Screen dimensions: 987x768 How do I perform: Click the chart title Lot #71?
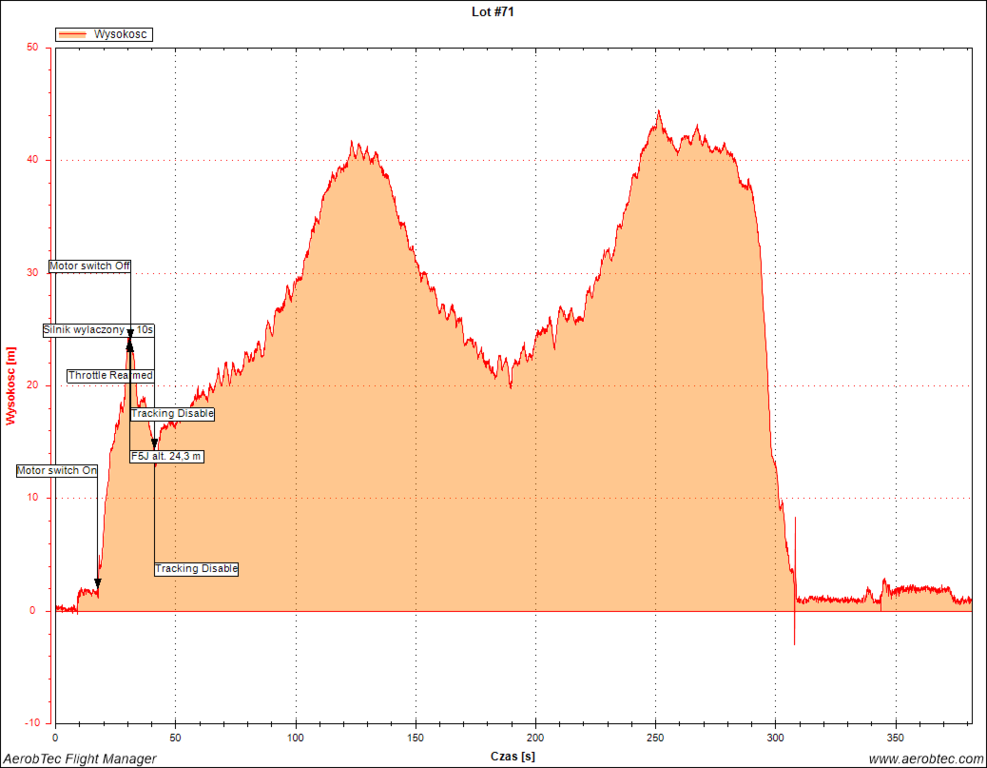pyautogui.click(x=493, y=12)
